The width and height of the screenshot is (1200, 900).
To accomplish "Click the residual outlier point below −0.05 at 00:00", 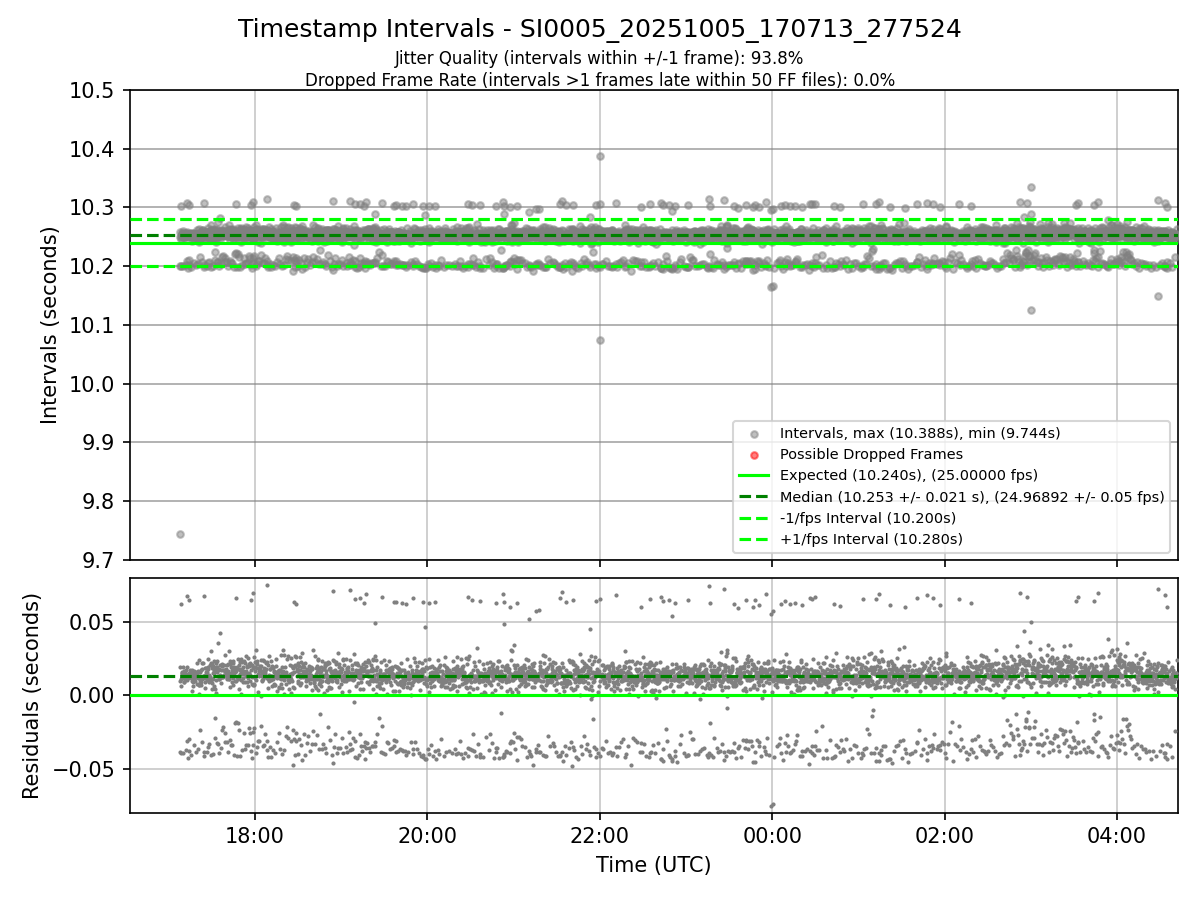I will click(x=772, y=805).
